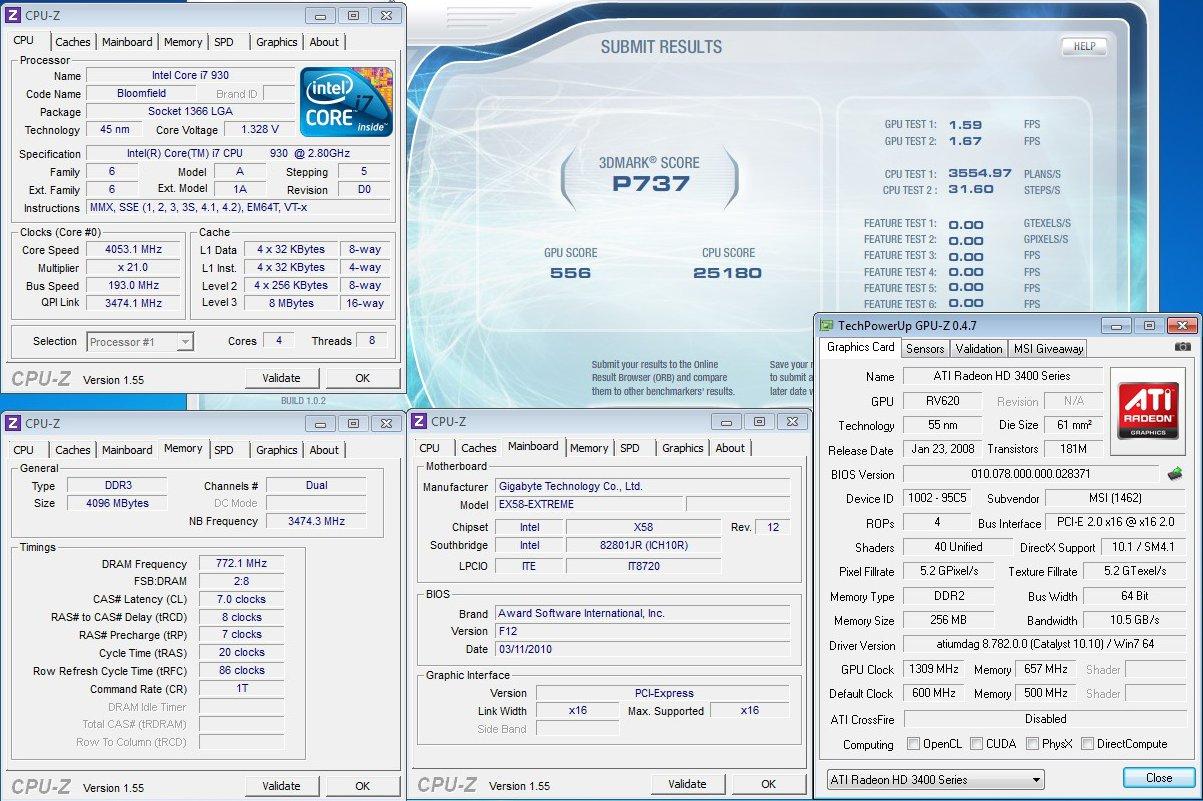Click CPU-Z icon in top-left window title bar

point(11,16)
